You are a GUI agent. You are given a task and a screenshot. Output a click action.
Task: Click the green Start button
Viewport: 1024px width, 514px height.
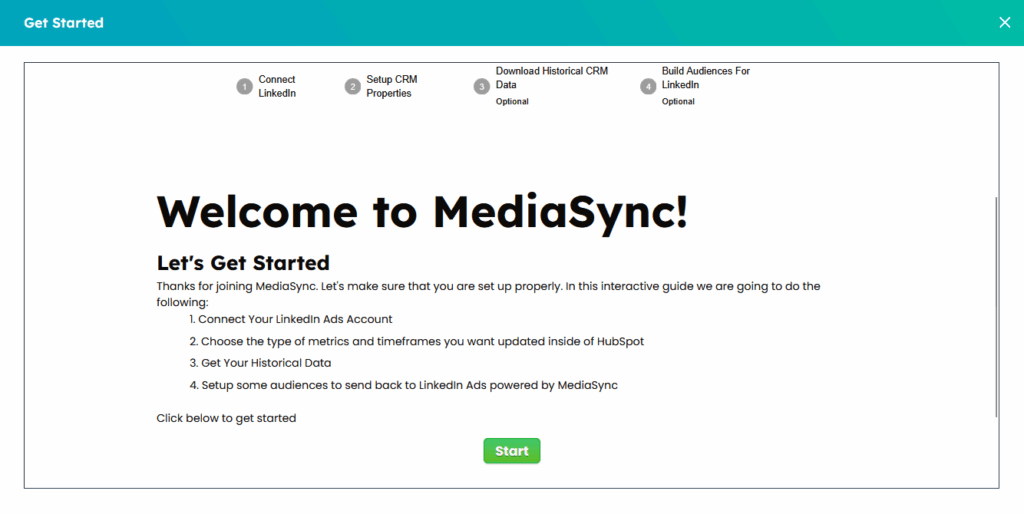pos(511,451)
